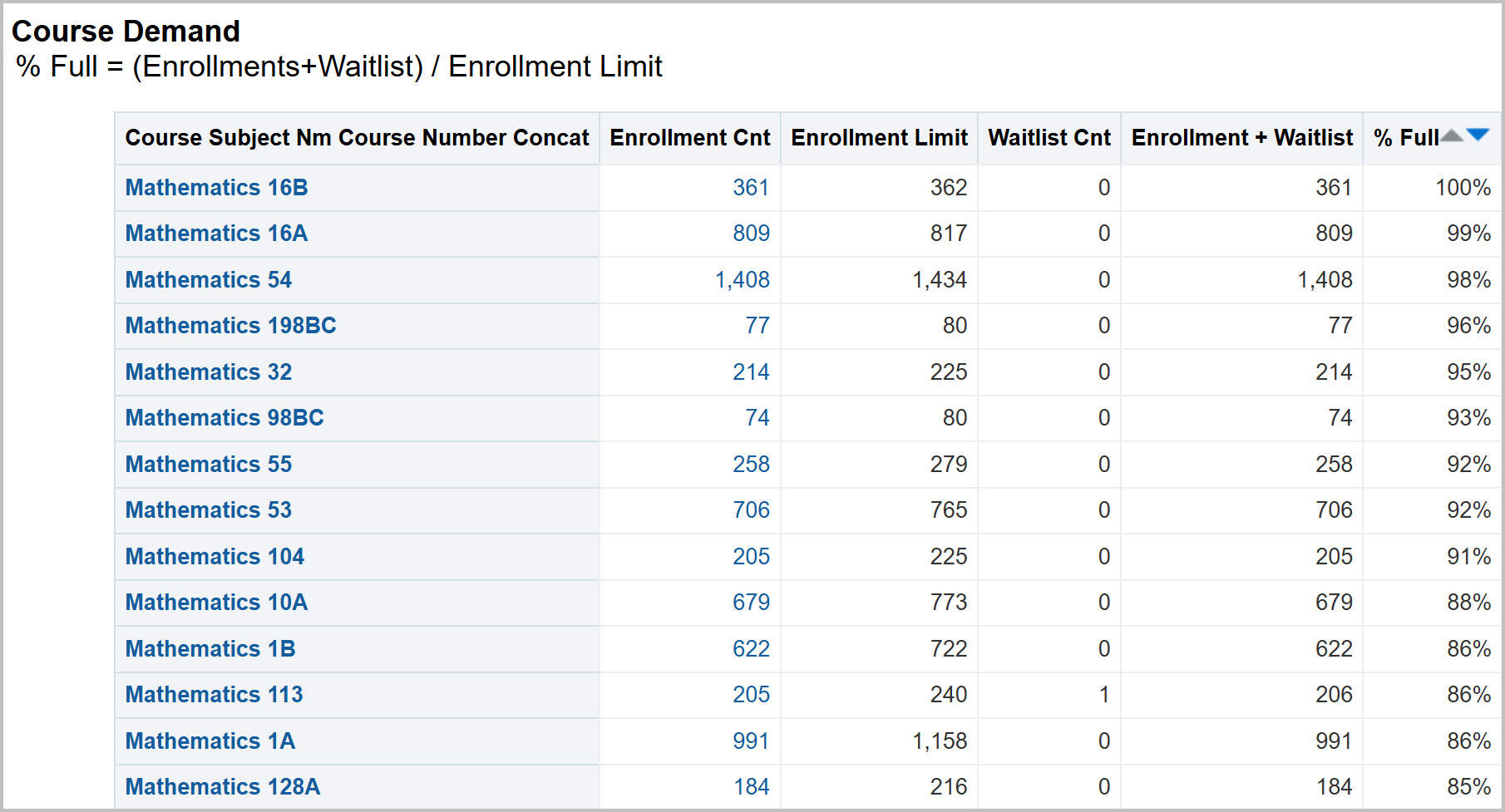Select the 98% full value for Mathematics 54
This screenshot has height=812, width=1505.
pyautogui.click(x=1468, y=279)
